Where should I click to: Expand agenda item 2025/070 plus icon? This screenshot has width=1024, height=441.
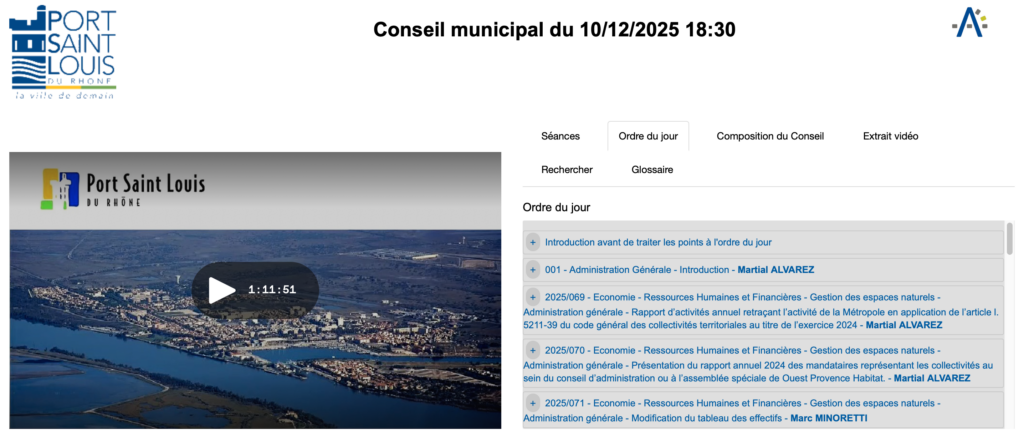(533, 350)
